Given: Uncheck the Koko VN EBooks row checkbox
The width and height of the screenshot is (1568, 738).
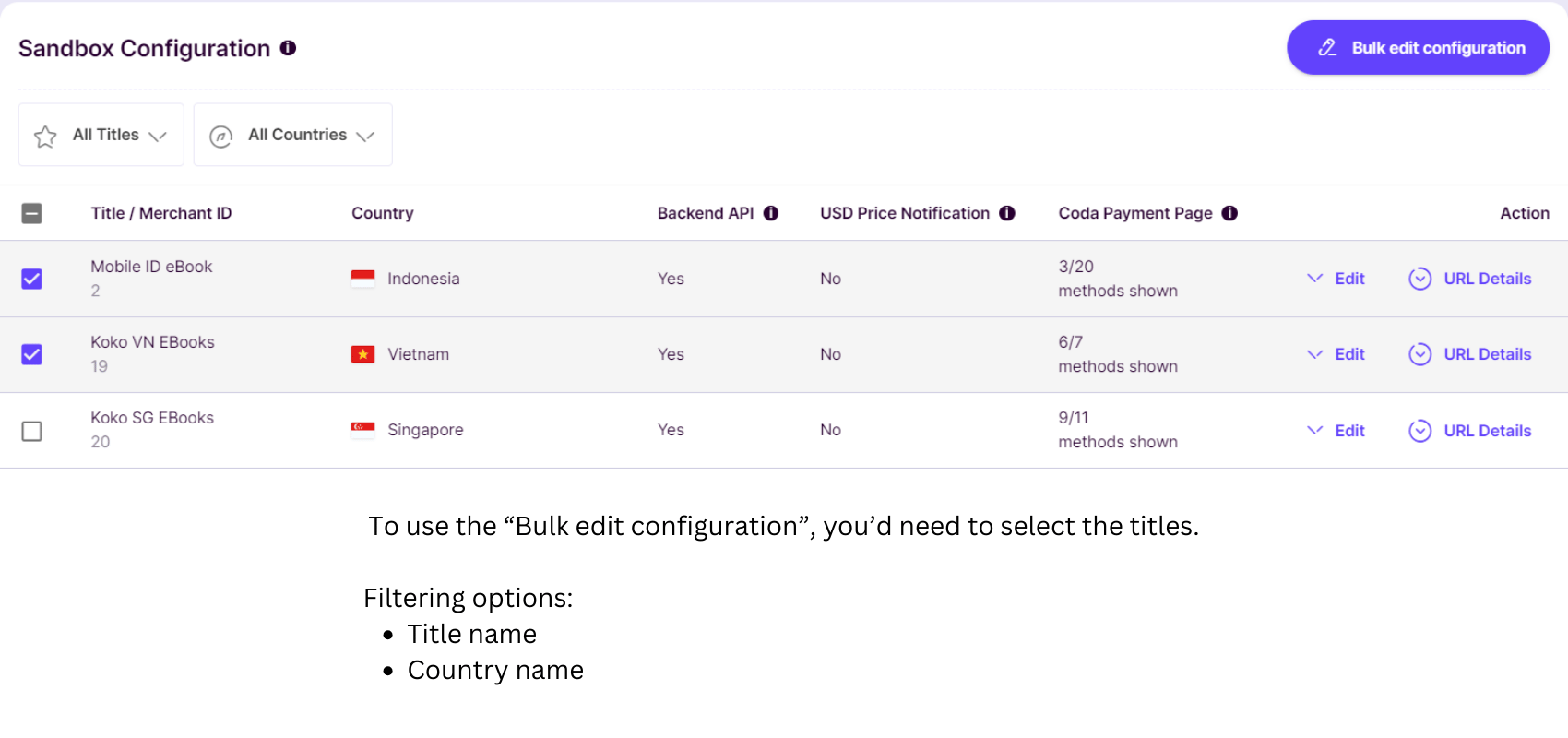Looking at the screenshot, I should (32, 354).
